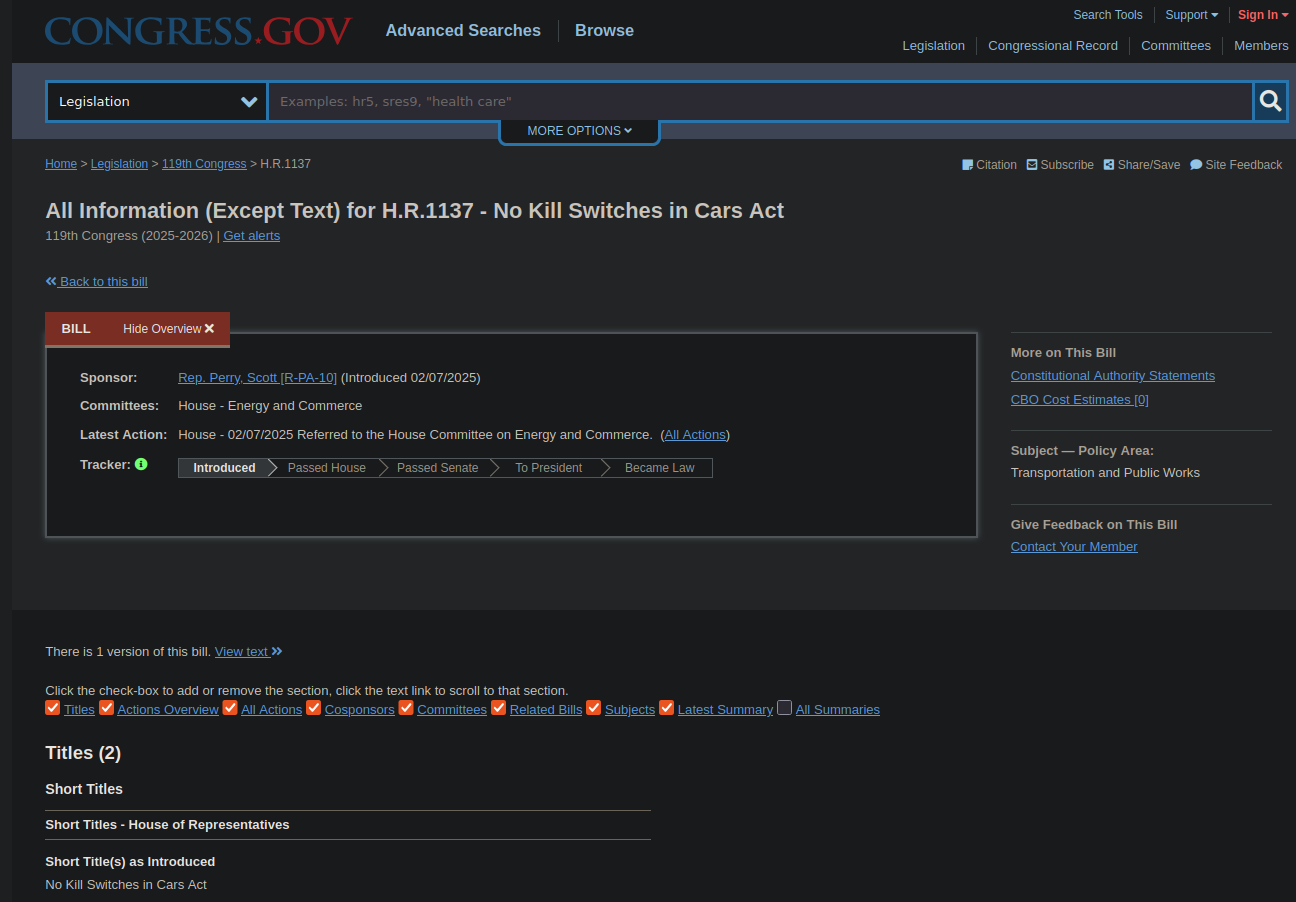The width and height of the screenshot is (1296, 902).
Task: Expand MORE OPTIONS under the search bar
Action: pos(579,131)
